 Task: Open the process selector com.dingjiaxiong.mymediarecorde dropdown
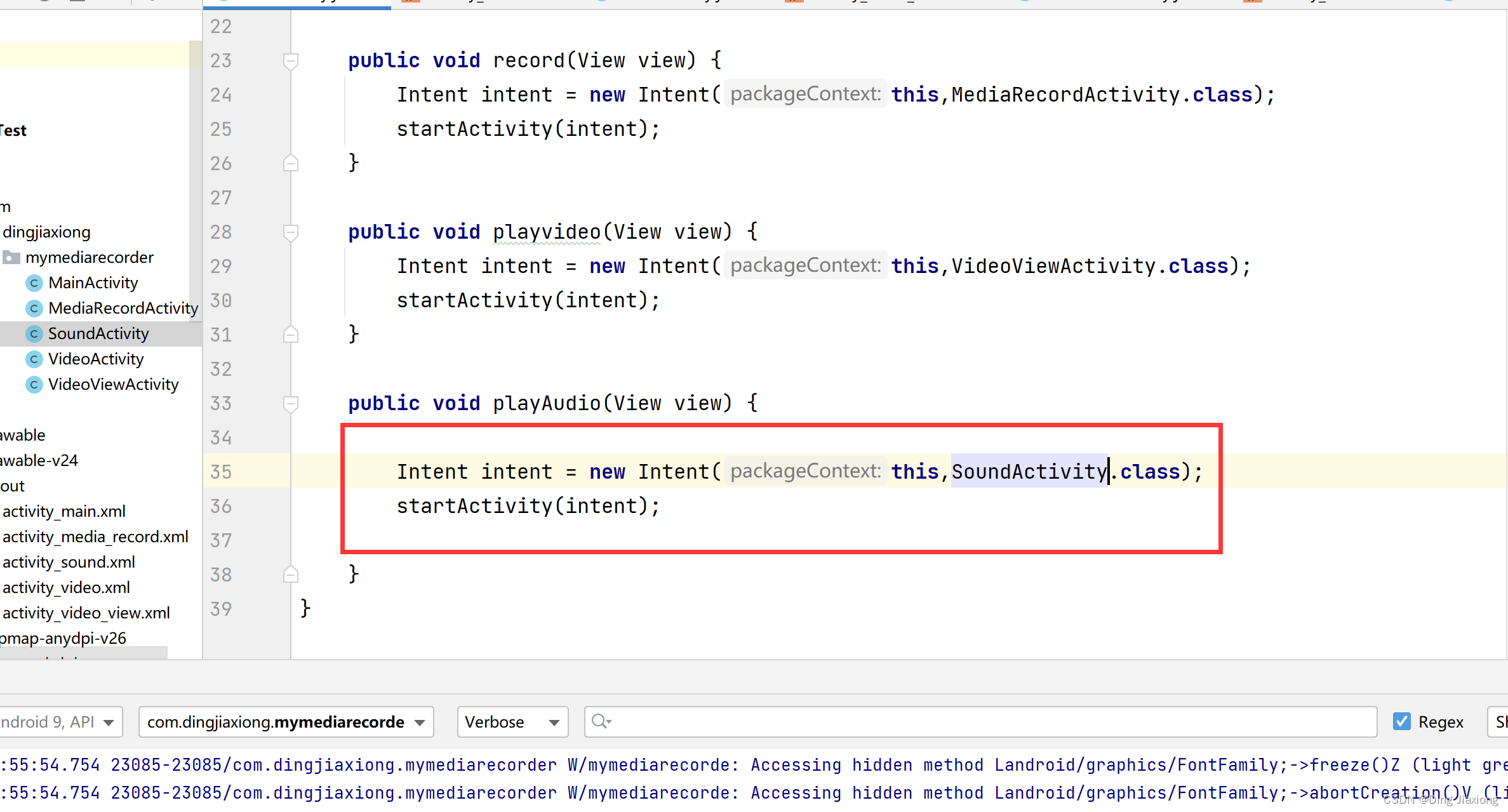(286, 722)
